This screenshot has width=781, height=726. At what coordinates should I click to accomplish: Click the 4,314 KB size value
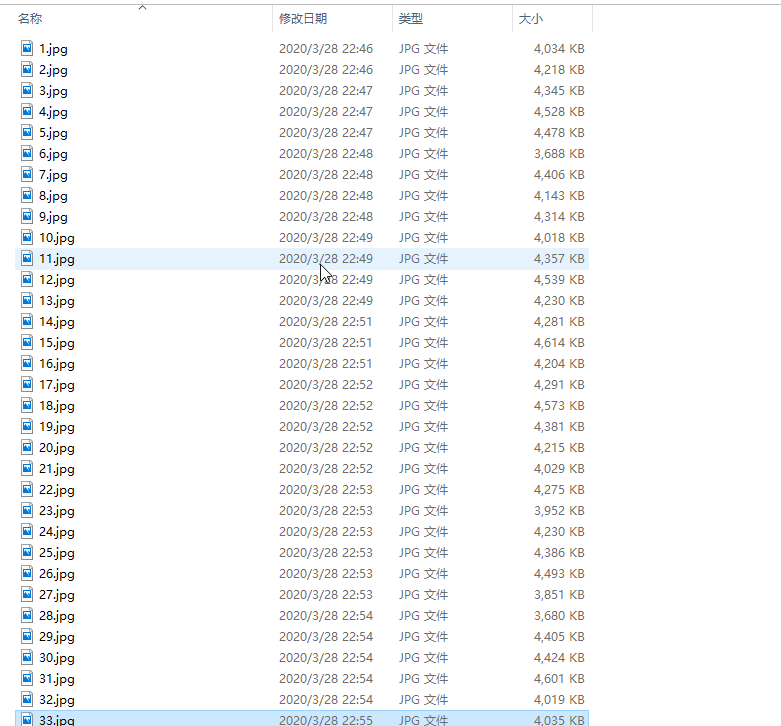[559, 217]
